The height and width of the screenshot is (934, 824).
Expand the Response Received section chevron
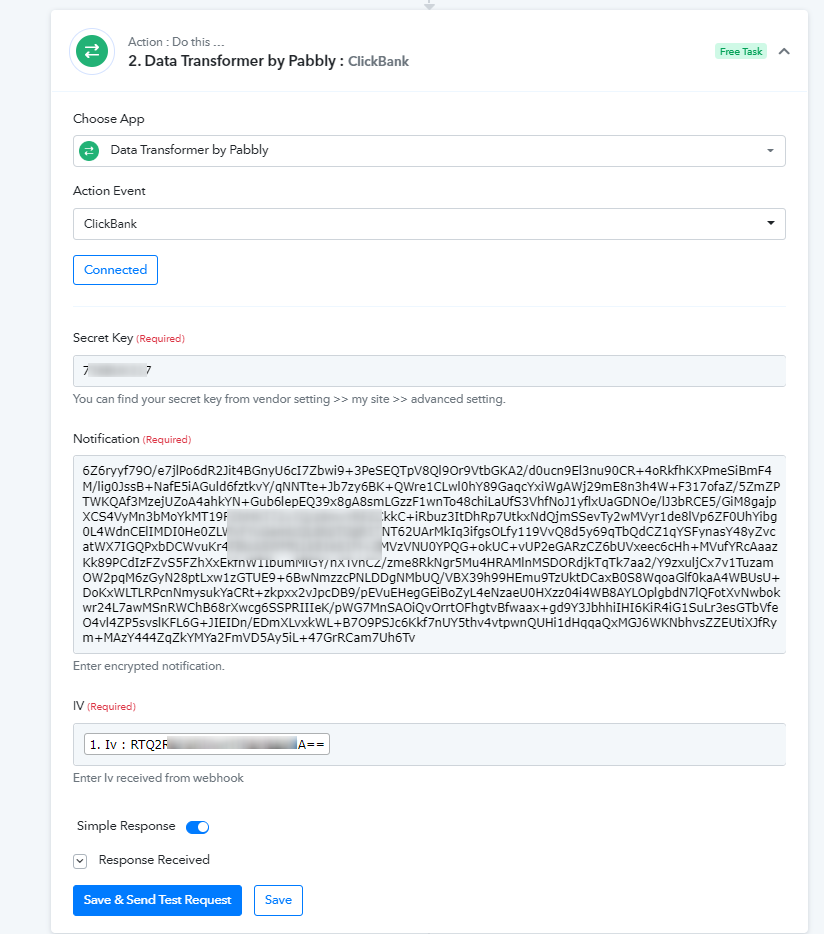(80, 861)
